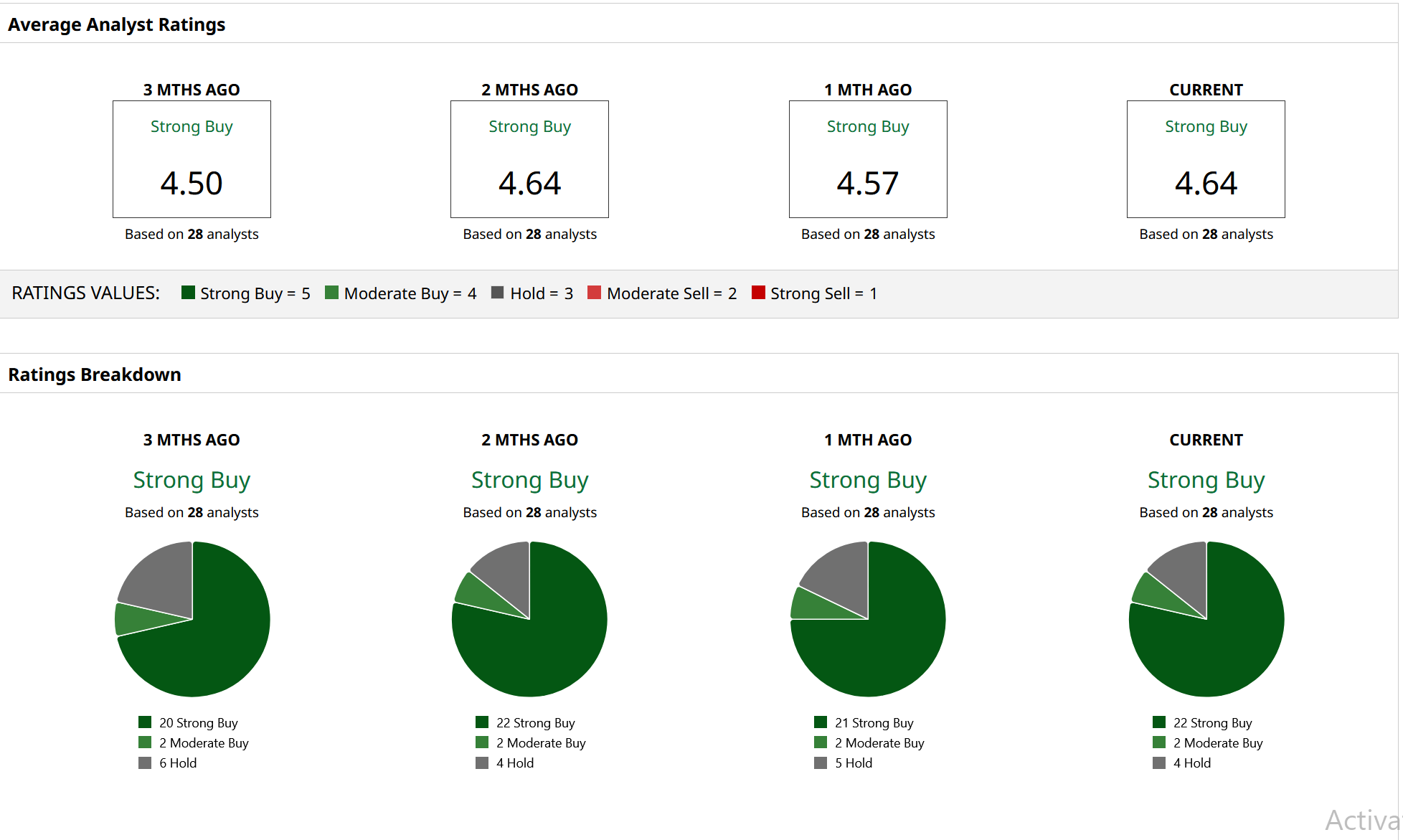Click the Moderate Buy green legend square
Image resolution: width=1403 pixels, height=840 pixels.
click(331, 292)
